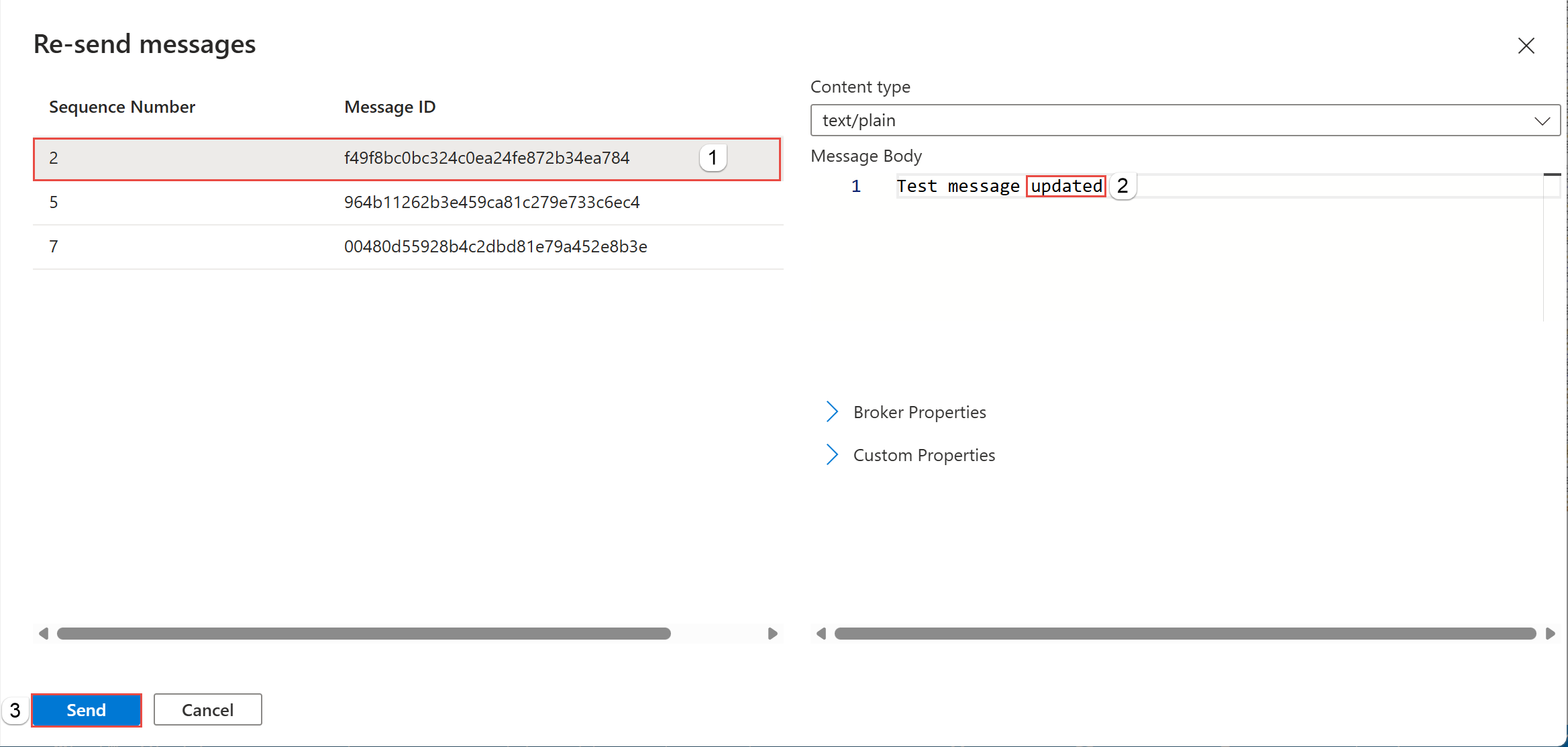Open the Content type dropdown

click(1174, 120)
